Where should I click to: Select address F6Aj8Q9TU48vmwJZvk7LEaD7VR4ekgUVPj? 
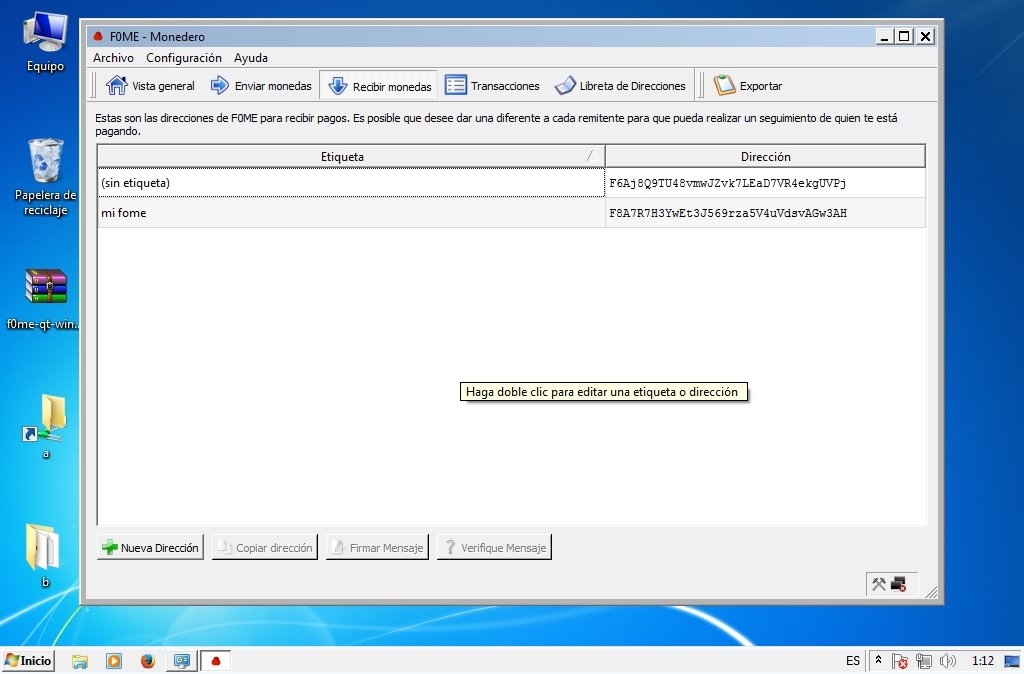point(765,183)
